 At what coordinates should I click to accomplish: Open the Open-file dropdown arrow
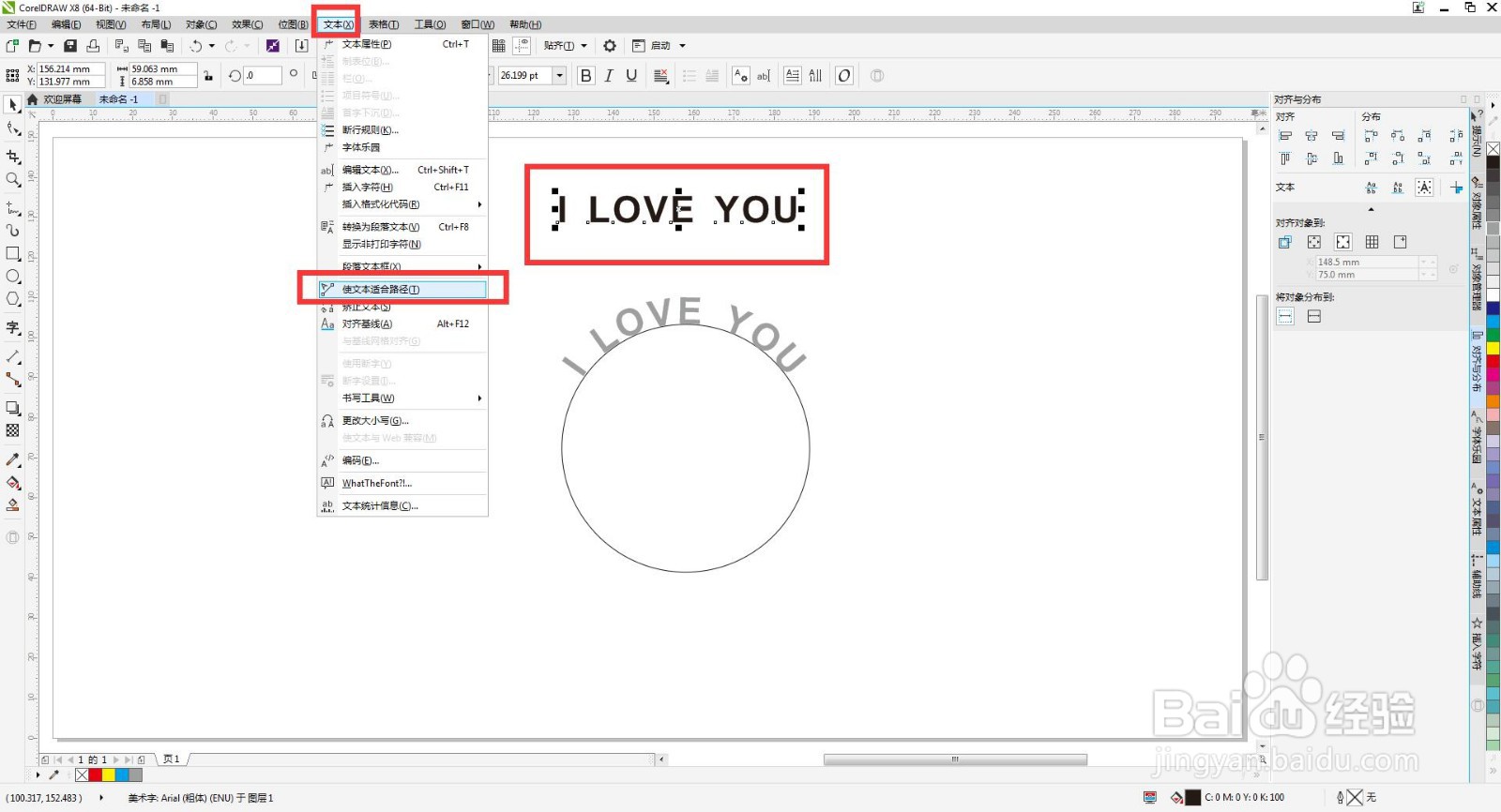(x=51, y=45)
